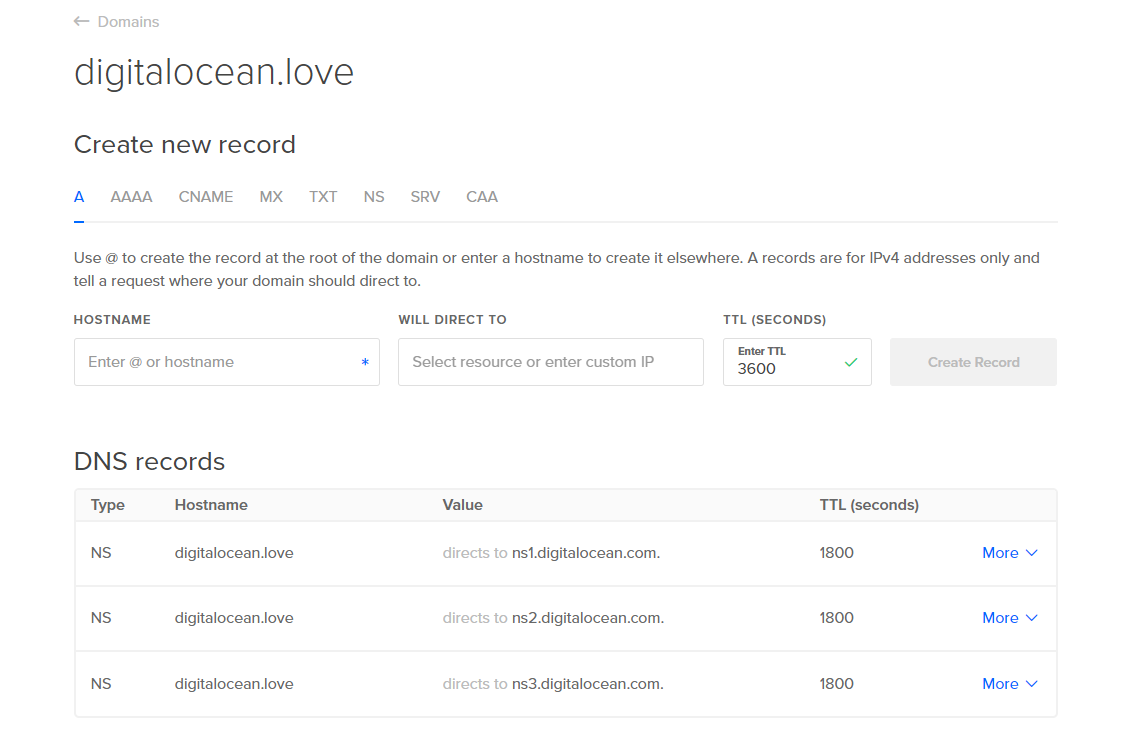
Task: Open the NS record tab
Action: 374,197
